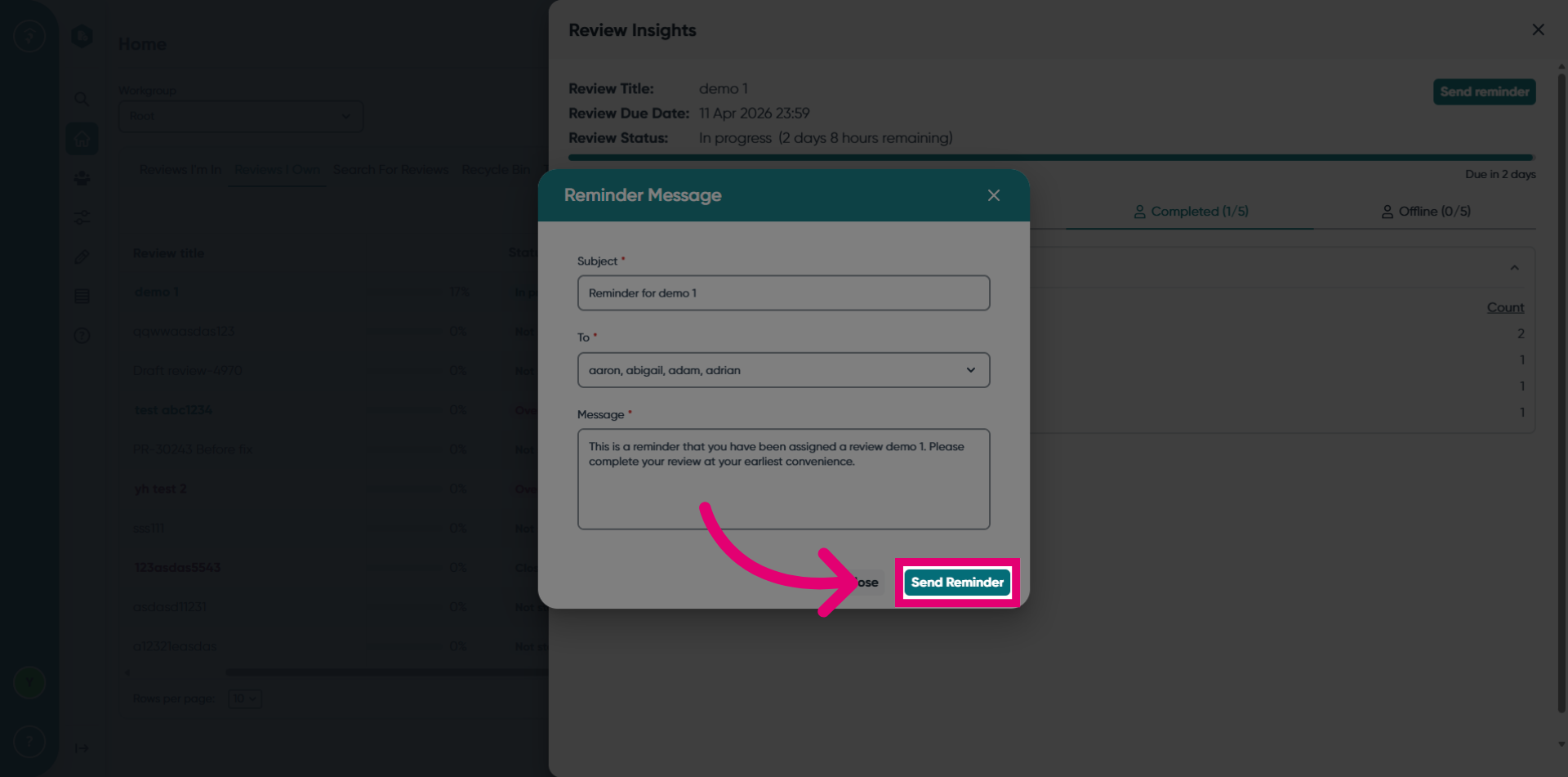Open the a12321easdas review row

tap(175, 646)
